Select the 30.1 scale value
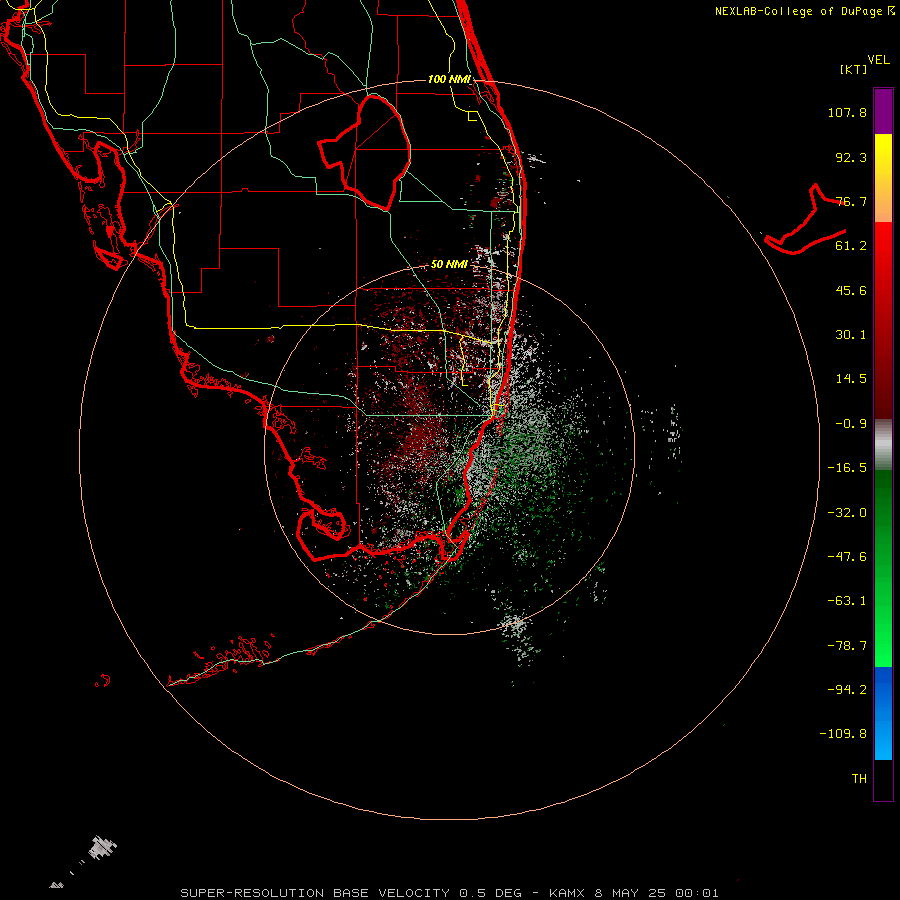The width and height of the screenshot is (900, 900). [x=851, y=335]
